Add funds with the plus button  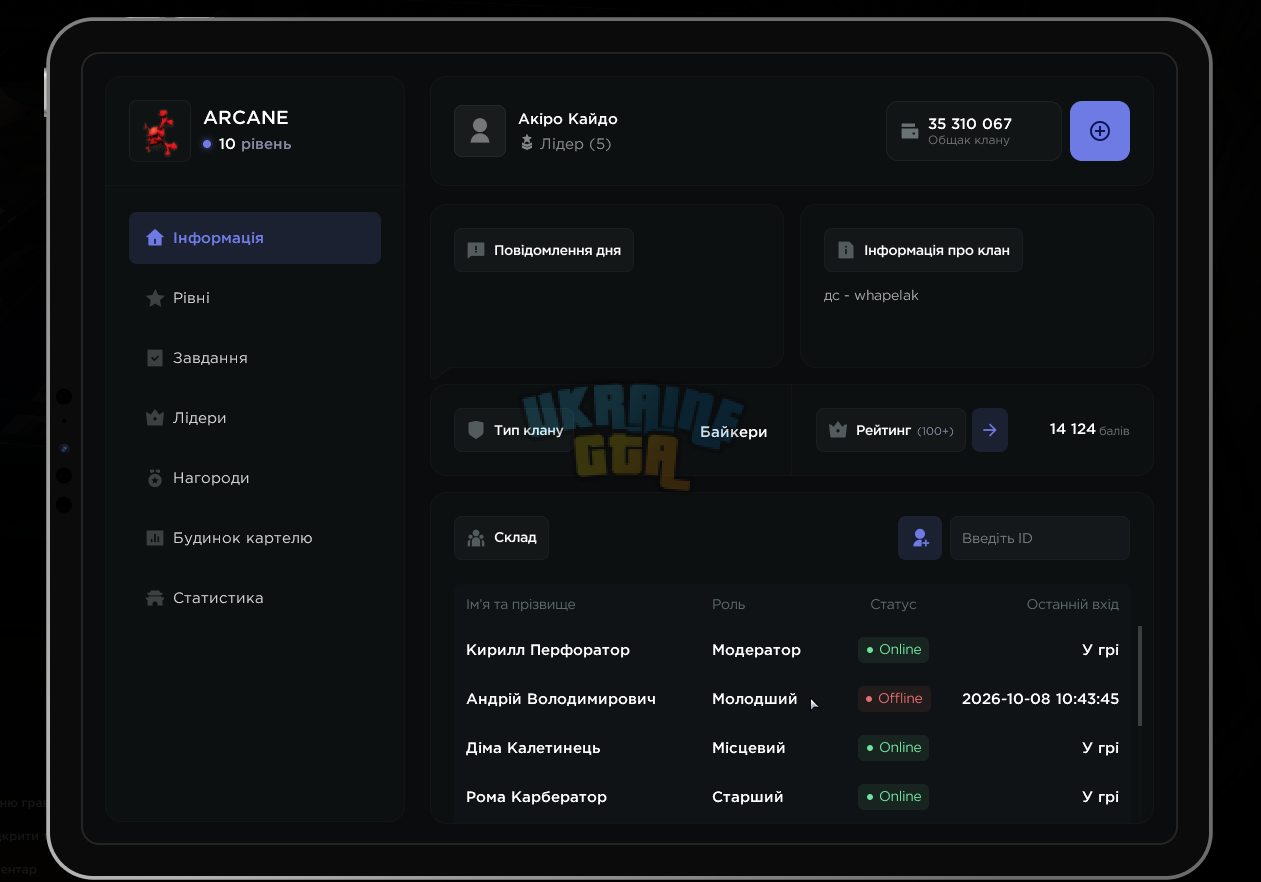pos(1100,131)
